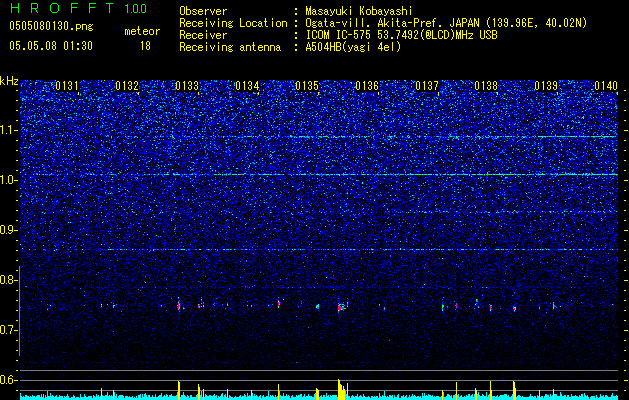Click the meteor count label
The width and height of the screenshot is (629, 400).
[142, 31]
